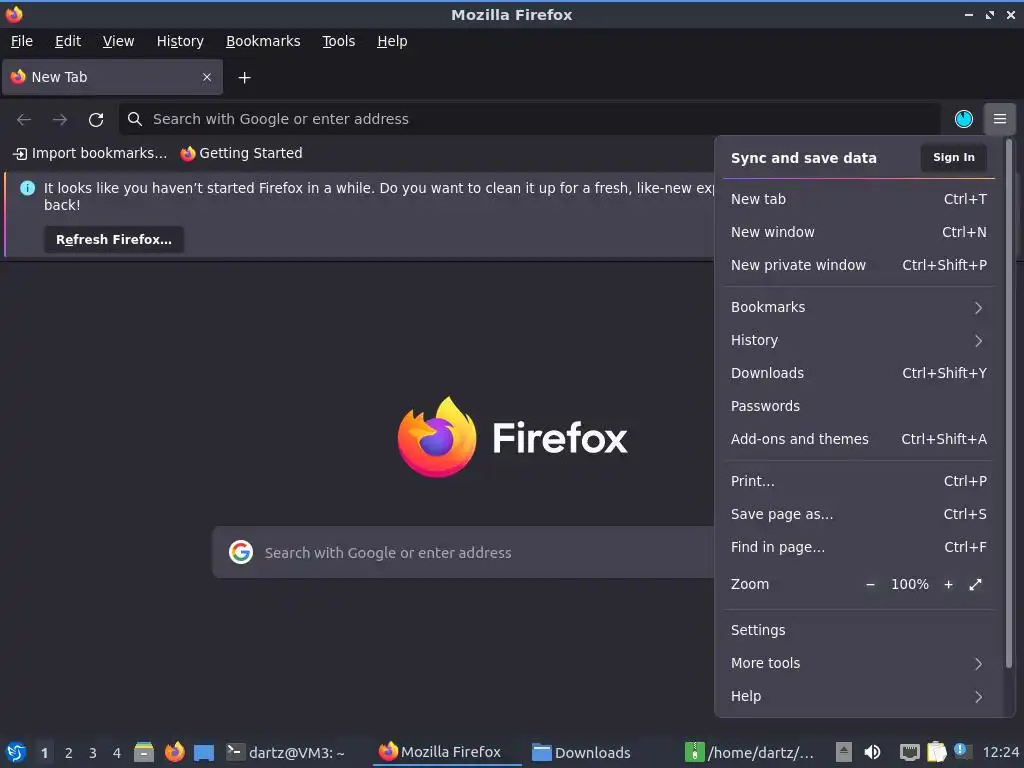Open the Firefox account avatar icon

(963, 119)
